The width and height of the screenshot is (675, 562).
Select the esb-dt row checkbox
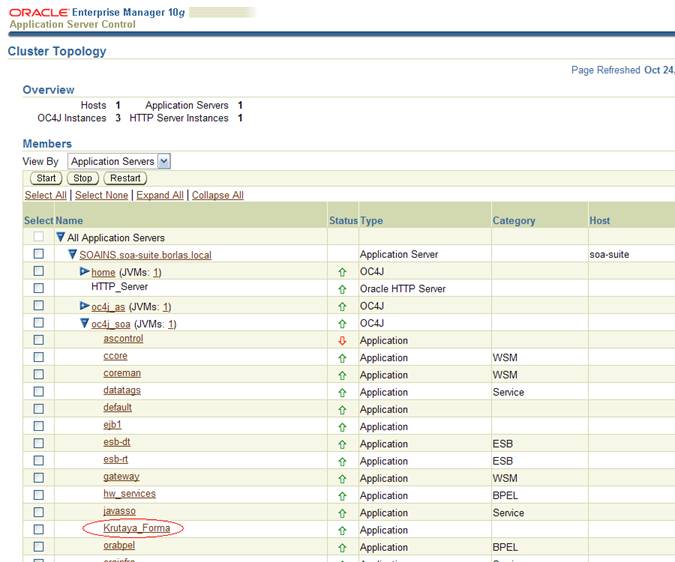(x=39, y=443)
